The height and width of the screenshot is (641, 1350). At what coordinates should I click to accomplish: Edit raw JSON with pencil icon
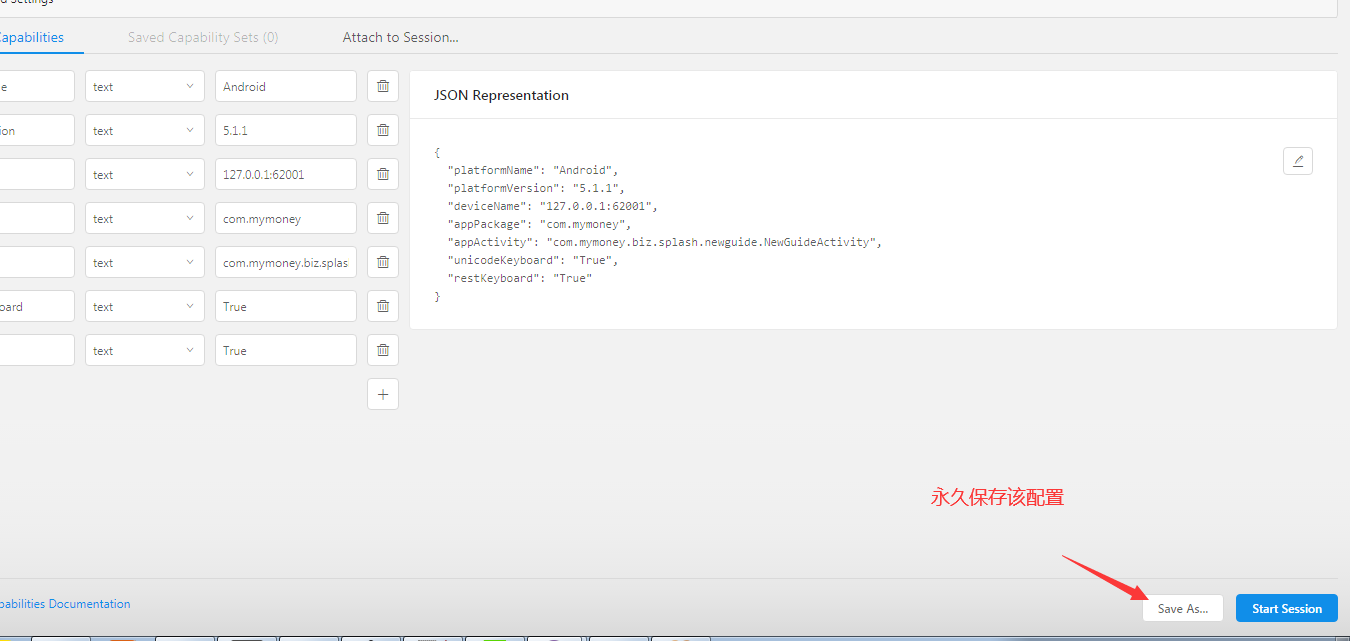coord(1298,161)
